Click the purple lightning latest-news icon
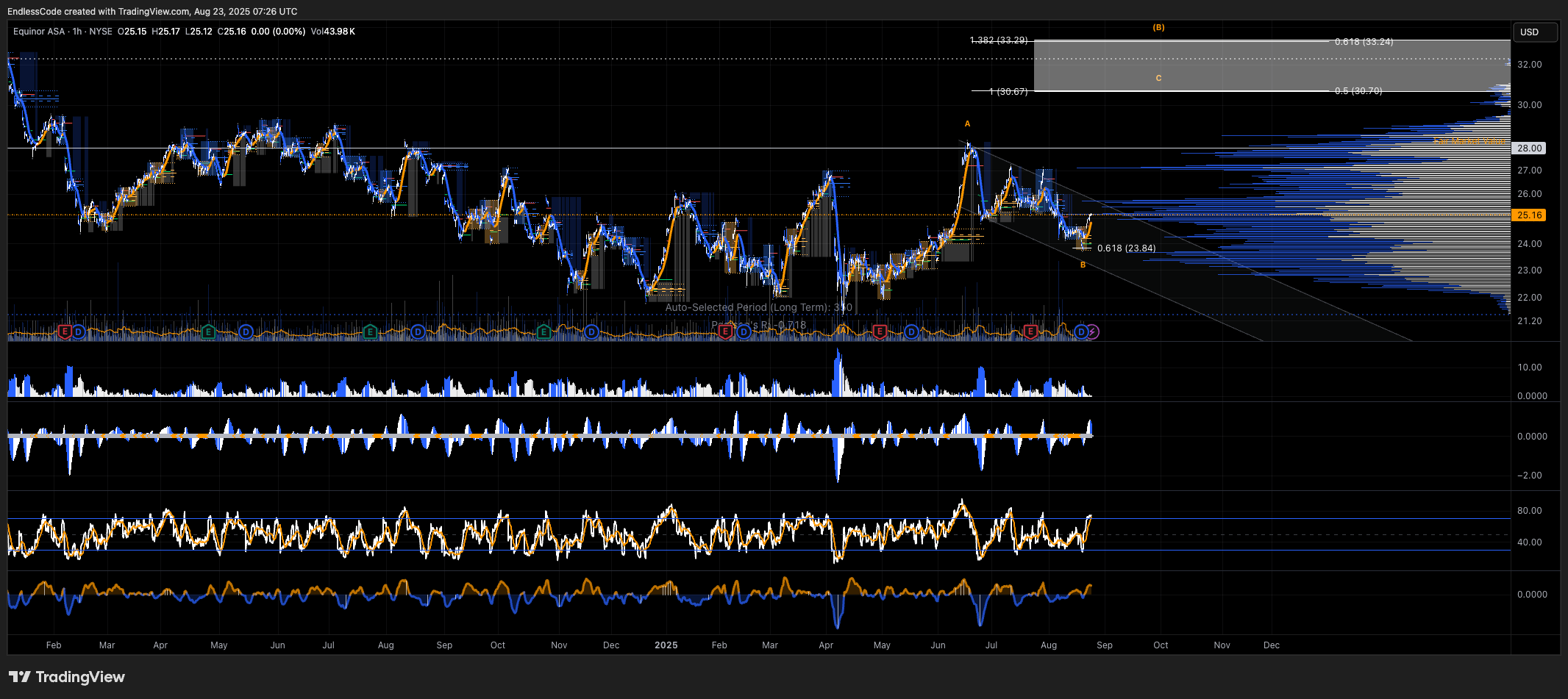Viewport: 1568px width, 699px height. 1093,332
